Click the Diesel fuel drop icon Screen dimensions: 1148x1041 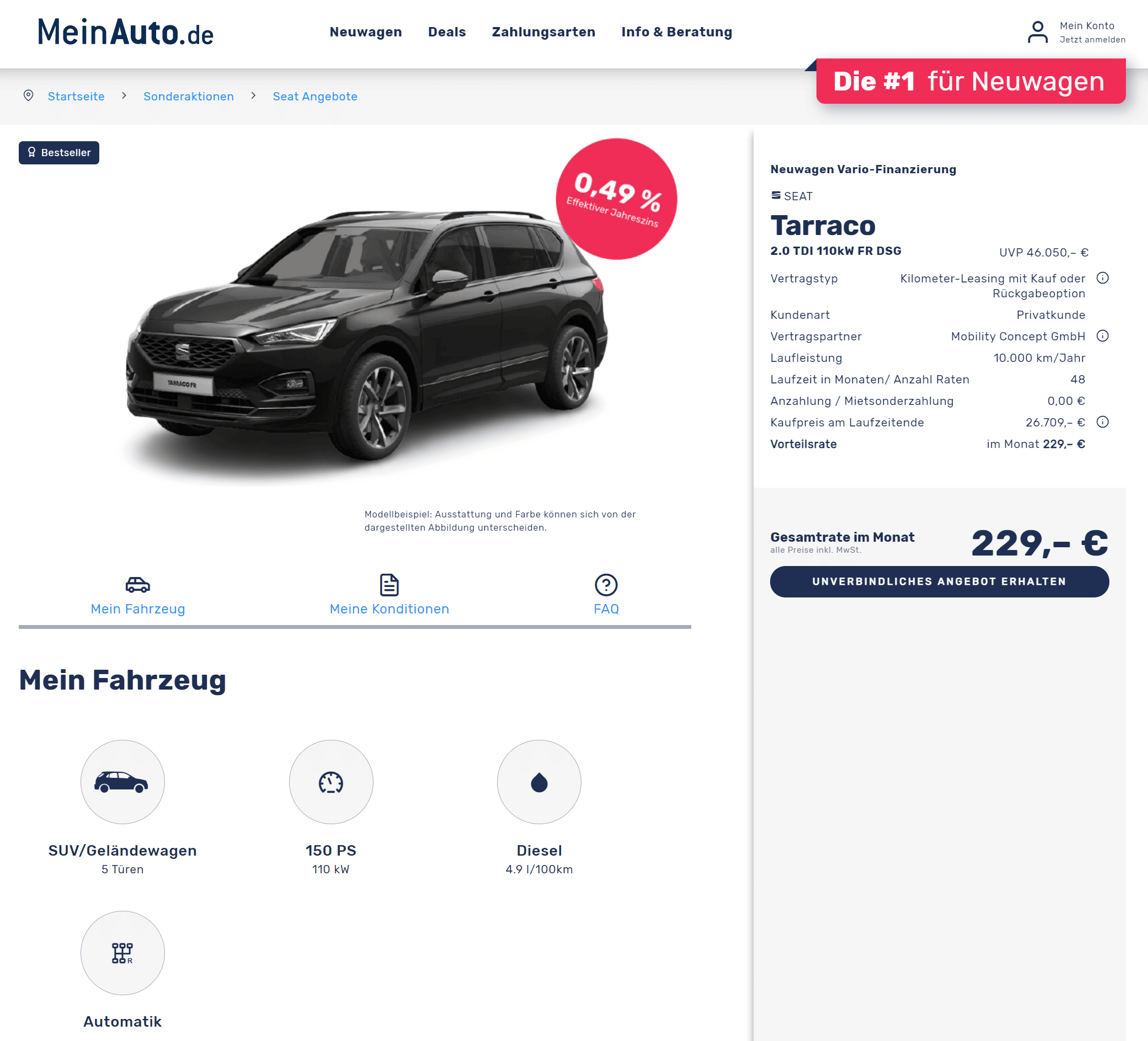pos(540,782)
